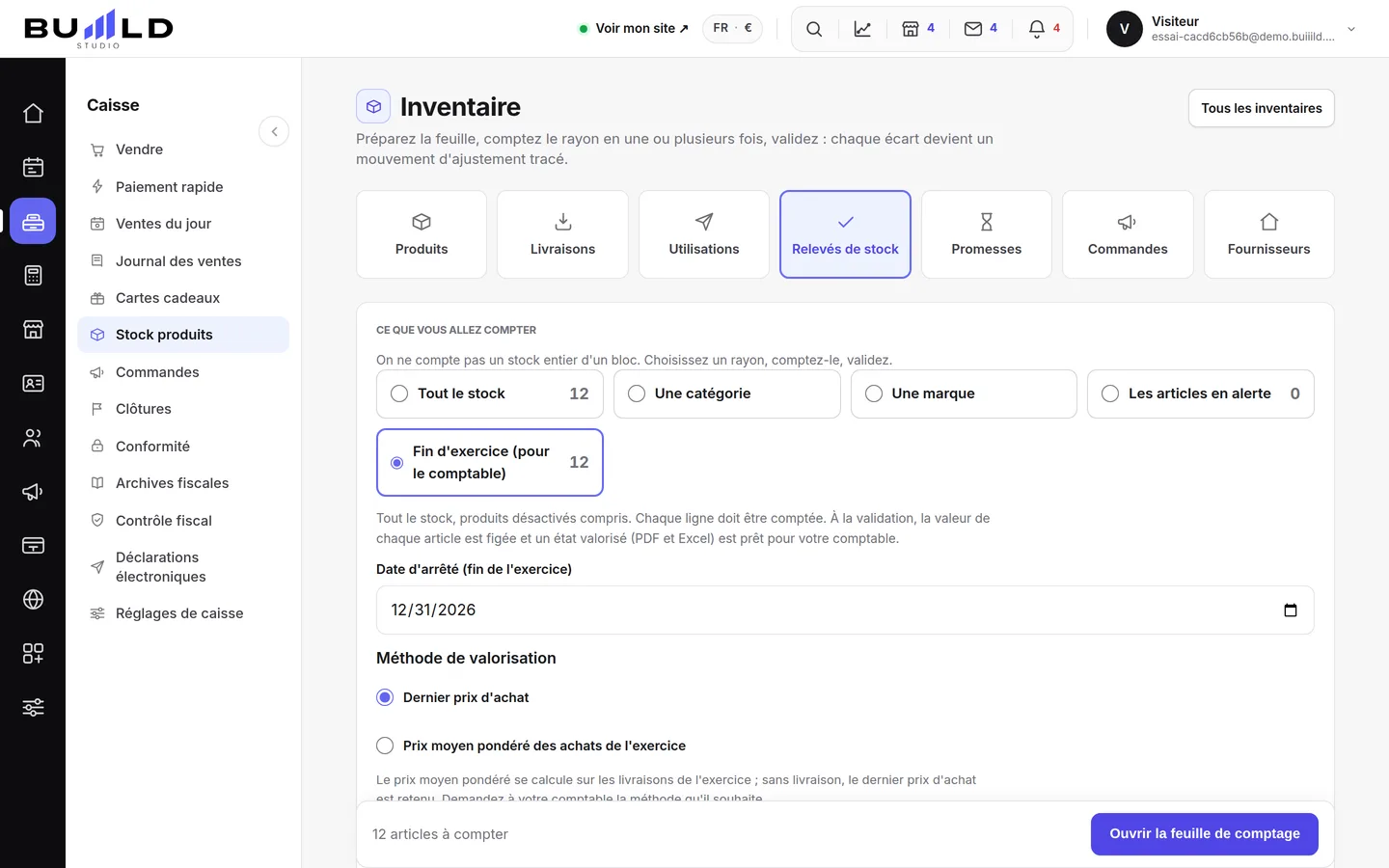The height and width of the screenshot is (868, 1389).
Task: Open the calculator icon in left rail
Action: [33, 276]
